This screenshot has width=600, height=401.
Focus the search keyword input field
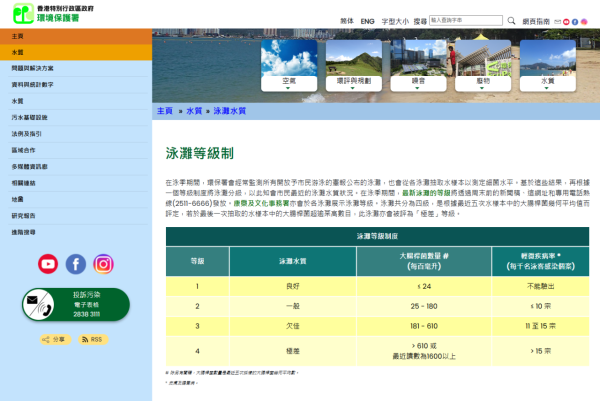(466, 20)
